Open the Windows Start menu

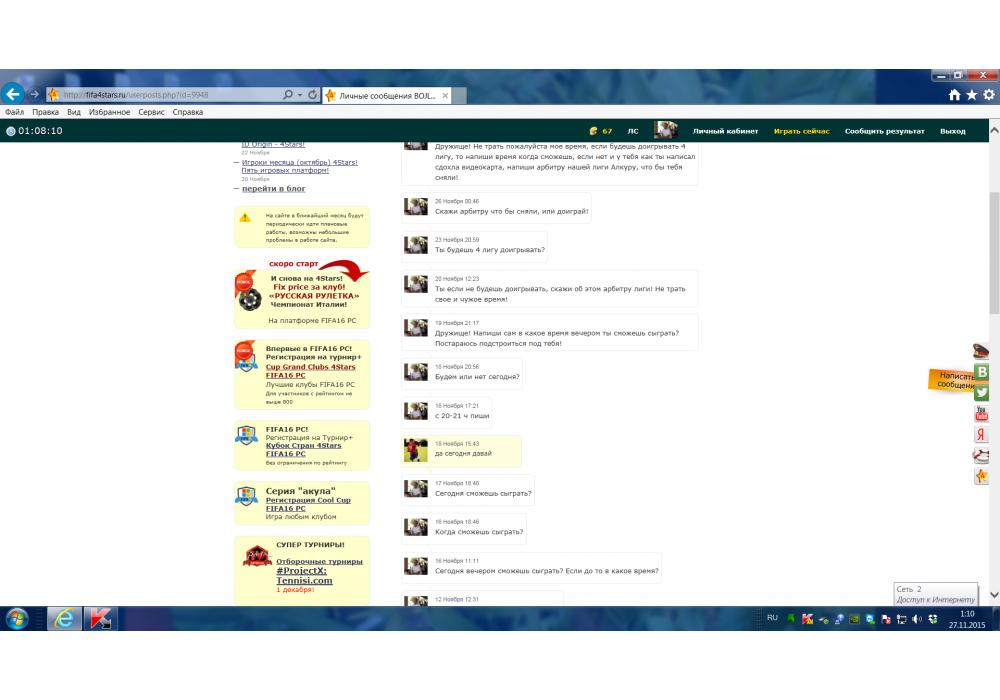point(17,619)
